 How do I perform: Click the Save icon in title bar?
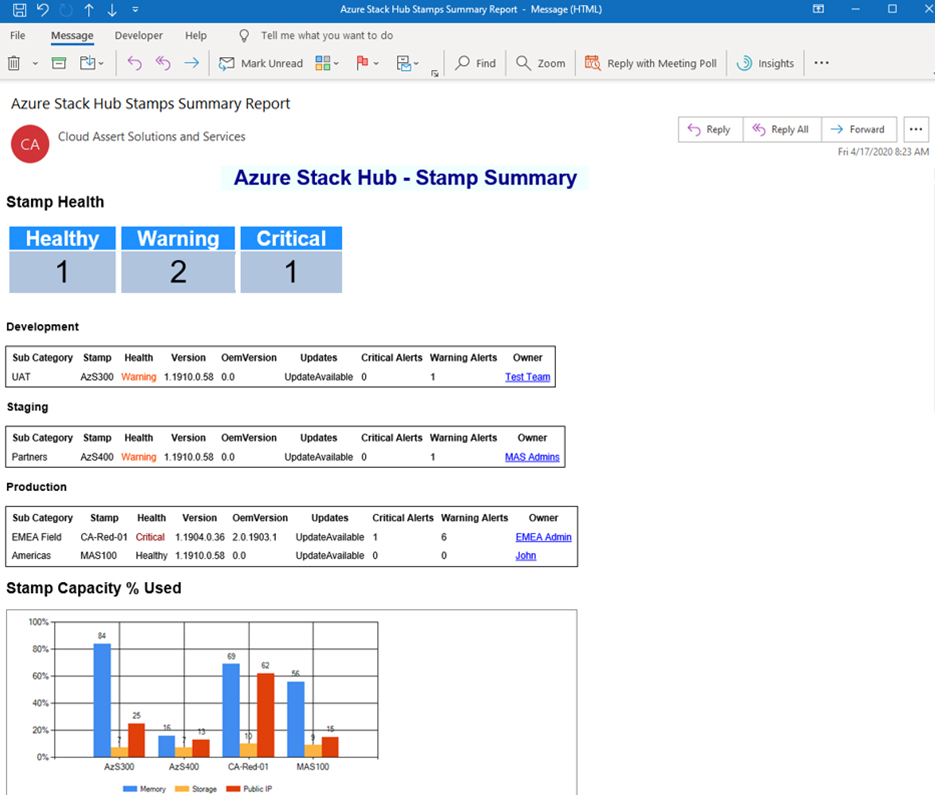[19, 10]
